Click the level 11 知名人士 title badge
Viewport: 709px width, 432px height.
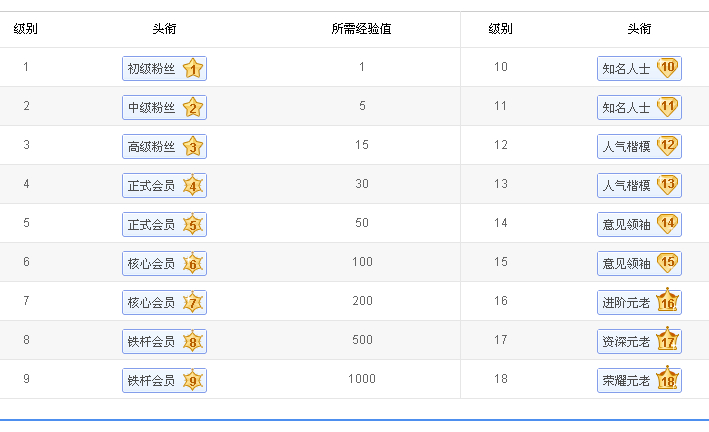(x=639, y=107)
